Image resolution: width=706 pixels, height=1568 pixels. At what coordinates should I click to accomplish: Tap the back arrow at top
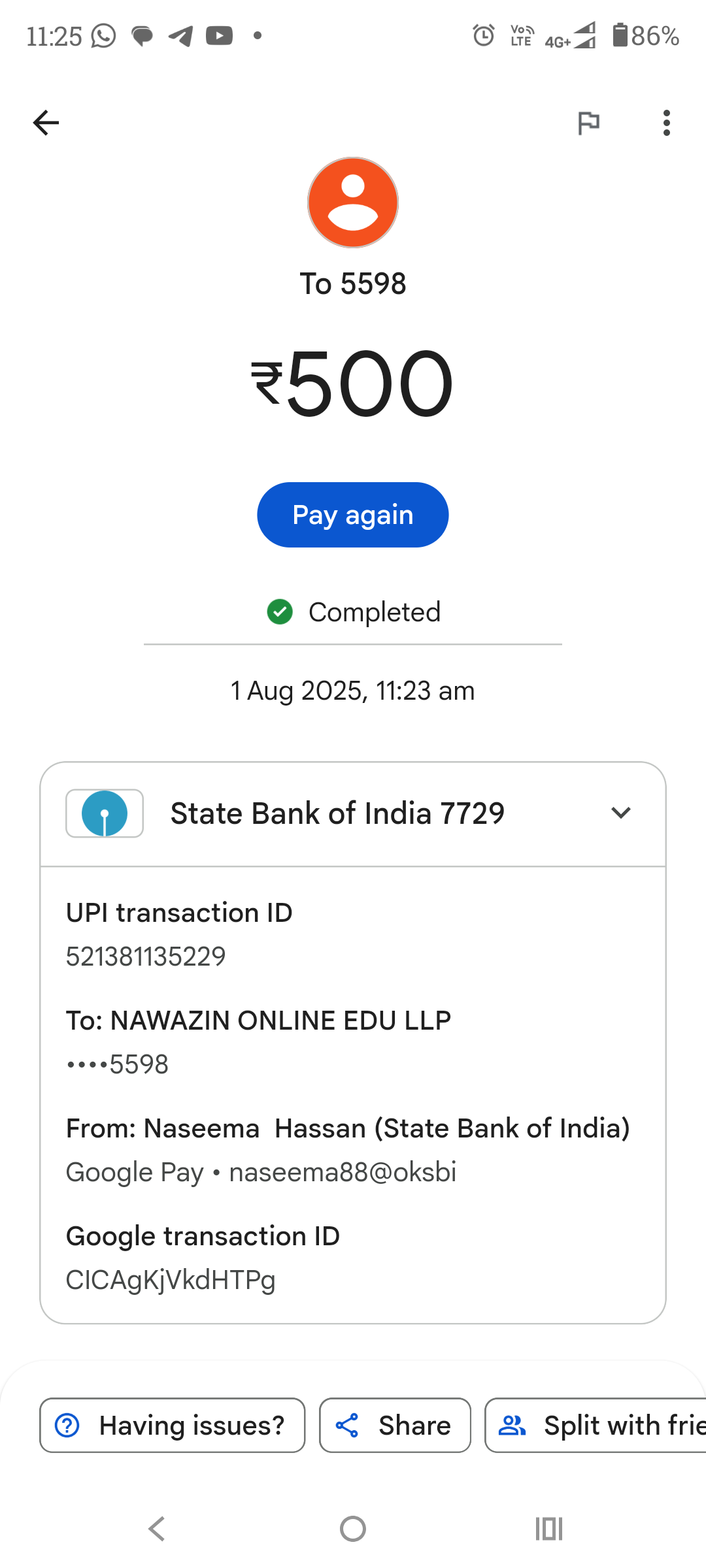click(46, 122)
